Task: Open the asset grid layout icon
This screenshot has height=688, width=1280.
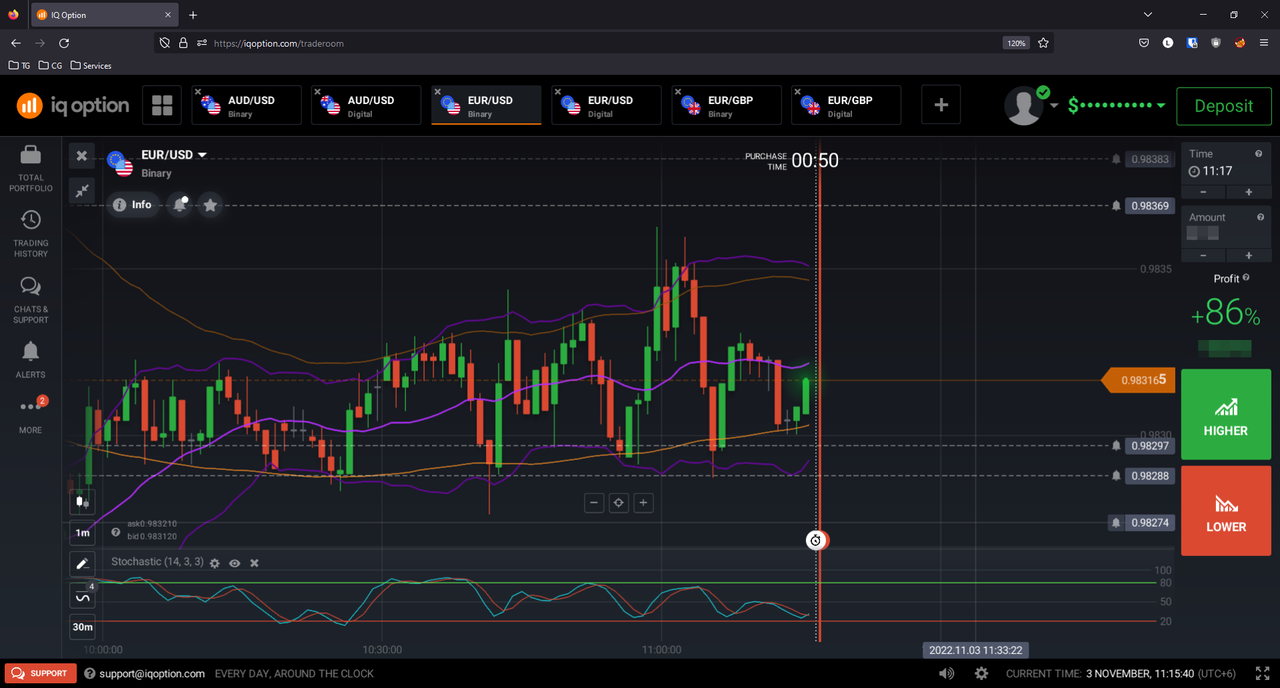Action: tap(162, 105)
